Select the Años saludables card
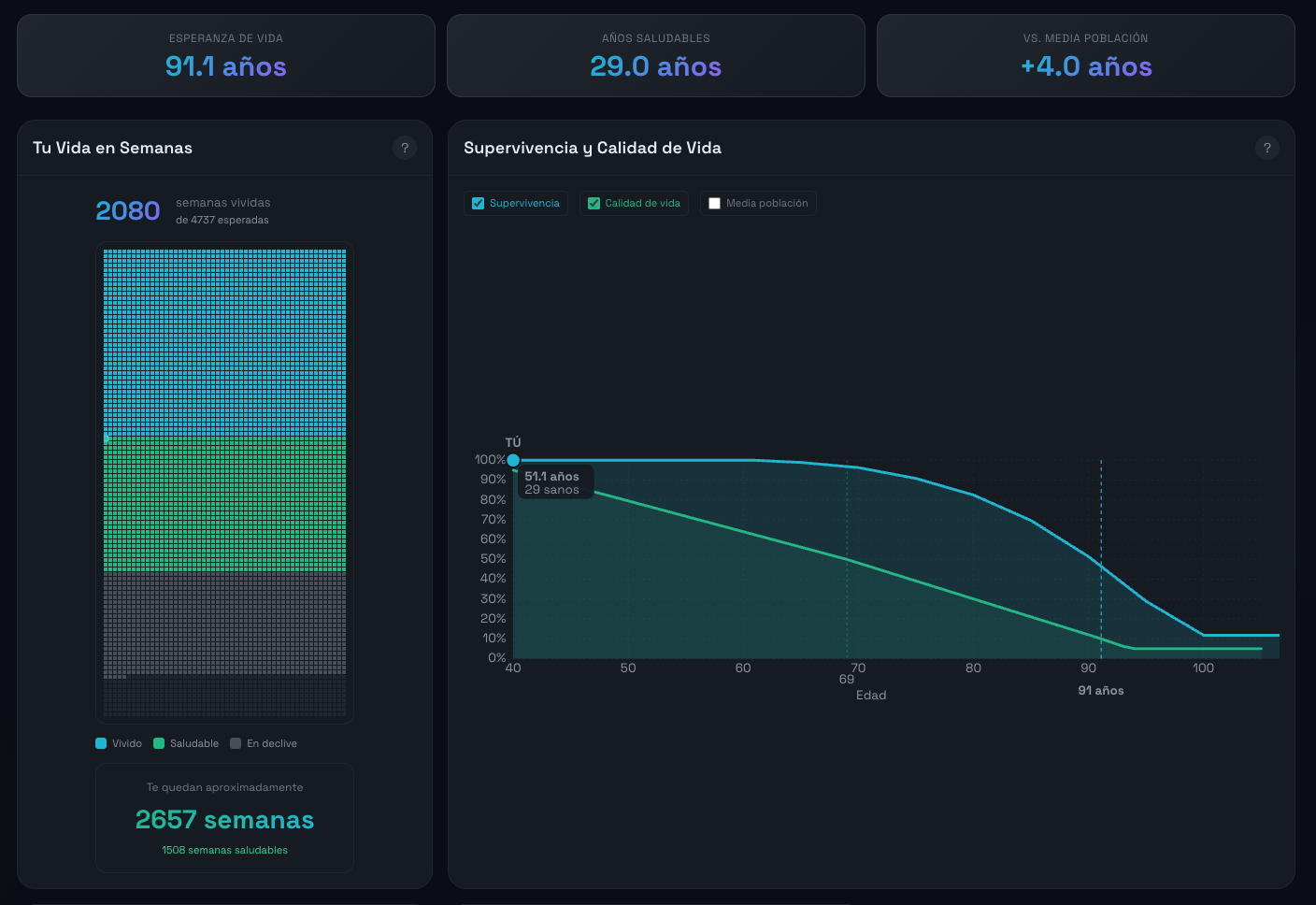Screen dimensions: 1316x905 click(x=656, y=55)
